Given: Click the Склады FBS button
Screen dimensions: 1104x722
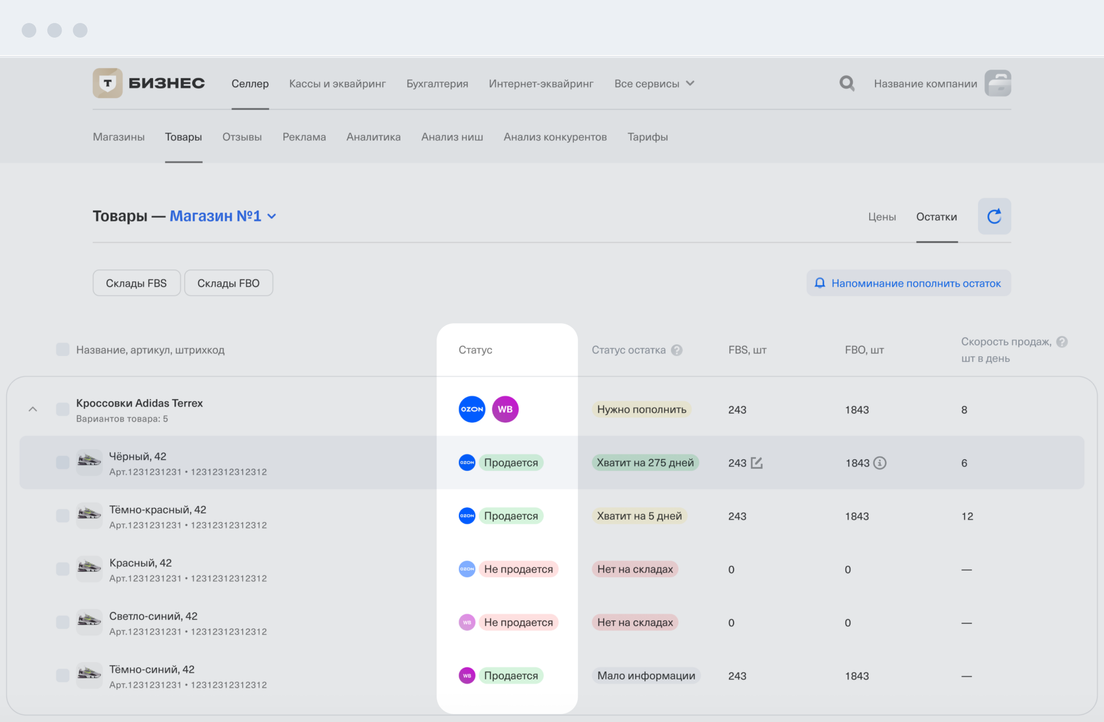Looking at the screenshot, I should (136, 283).
